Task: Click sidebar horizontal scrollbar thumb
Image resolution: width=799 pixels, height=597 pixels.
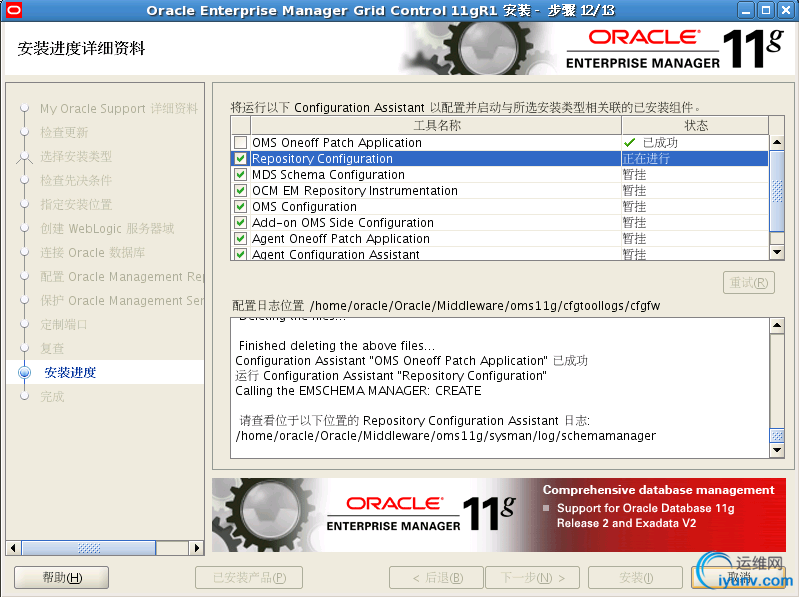Action: [89, 548]
